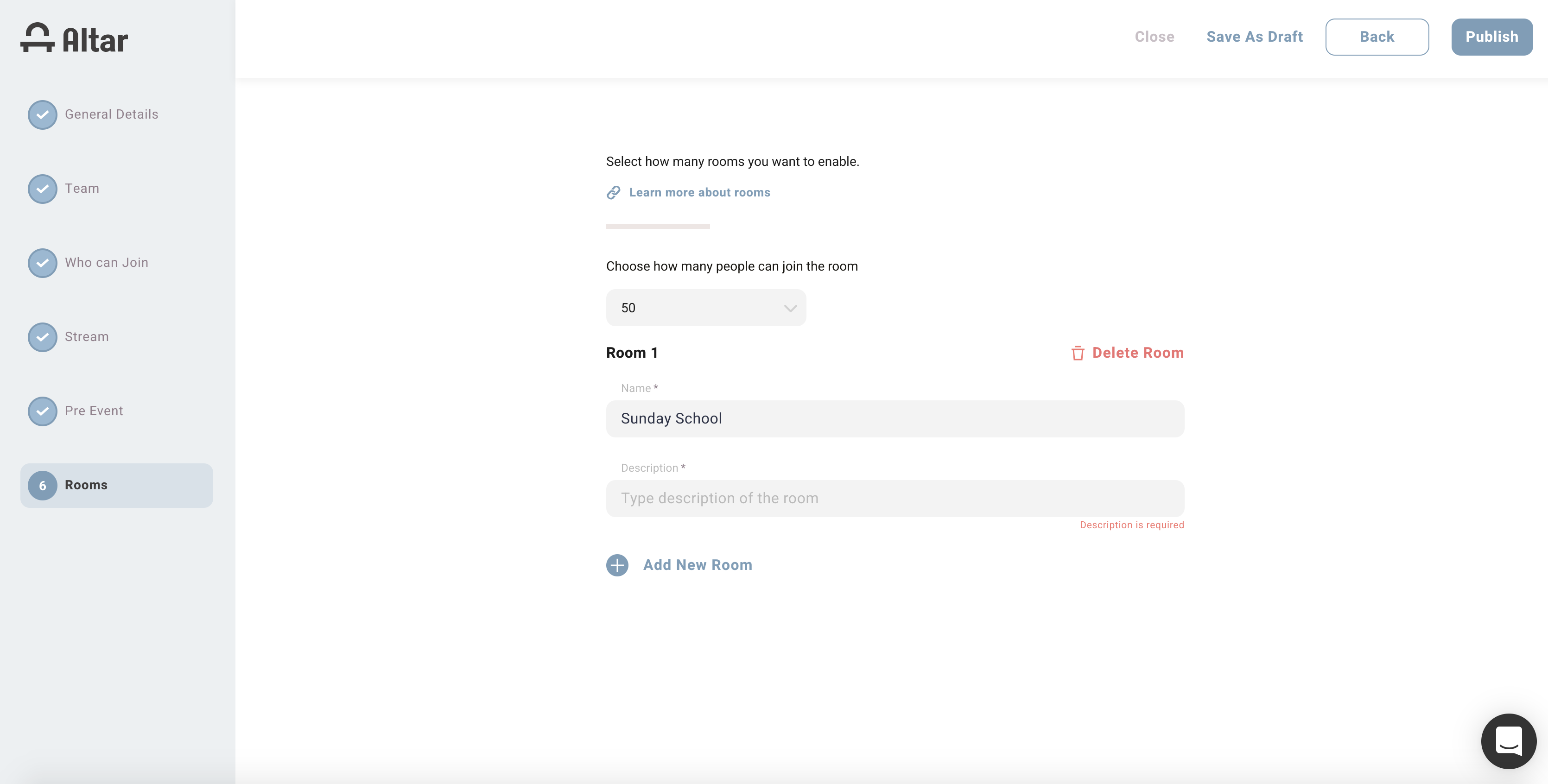Click the General Details checkmark icon
This screenshot has height=784, width=1548.
pyautogui.click(x=42, y=114)
